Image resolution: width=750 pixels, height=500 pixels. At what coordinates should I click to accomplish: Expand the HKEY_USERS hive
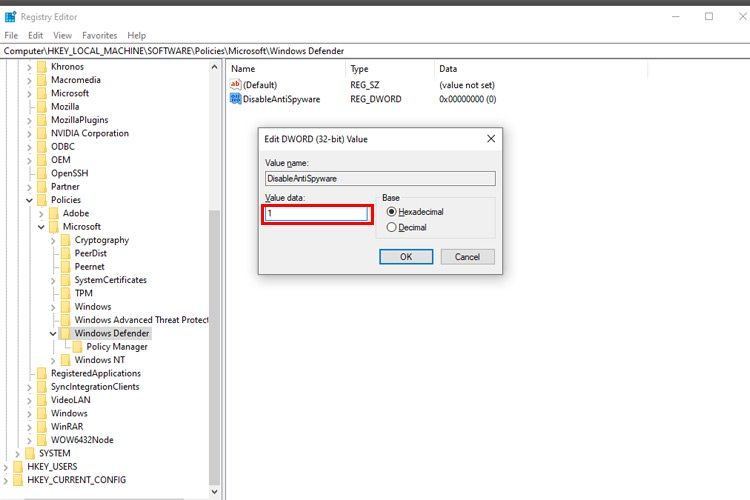(x=8, y=467)
